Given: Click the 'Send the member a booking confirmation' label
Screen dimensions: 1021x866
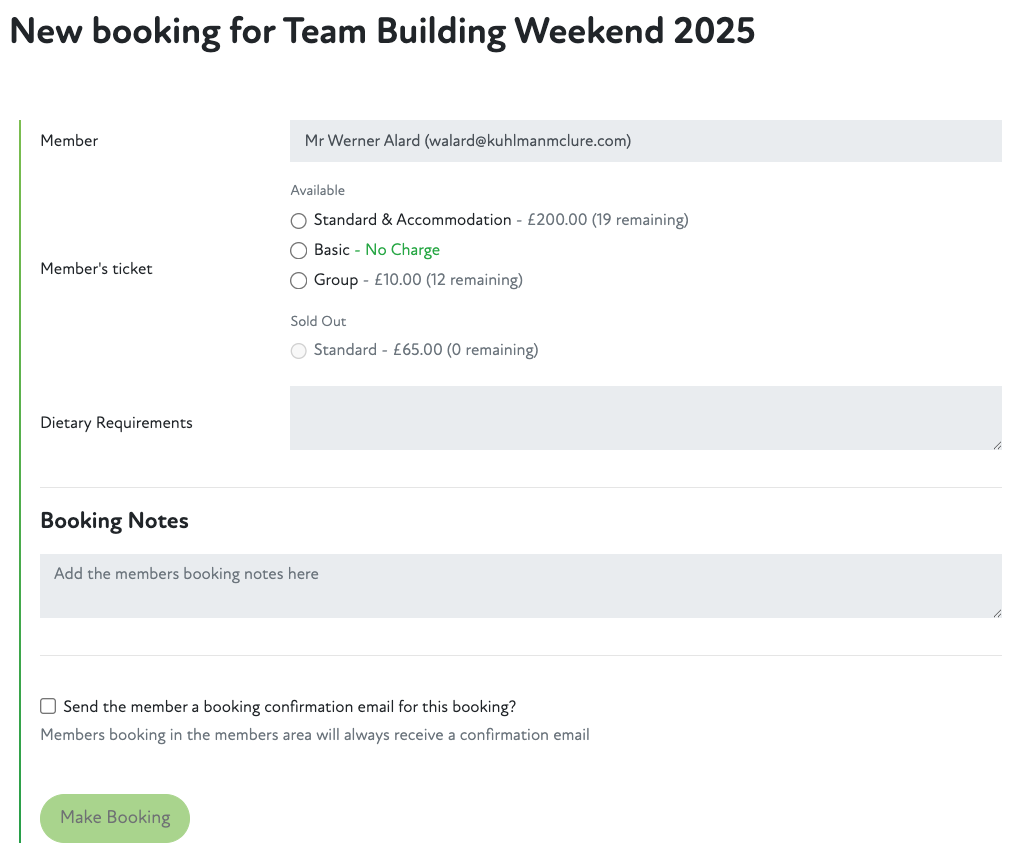Looking at the screenshot, I should (x=289, y=707).
